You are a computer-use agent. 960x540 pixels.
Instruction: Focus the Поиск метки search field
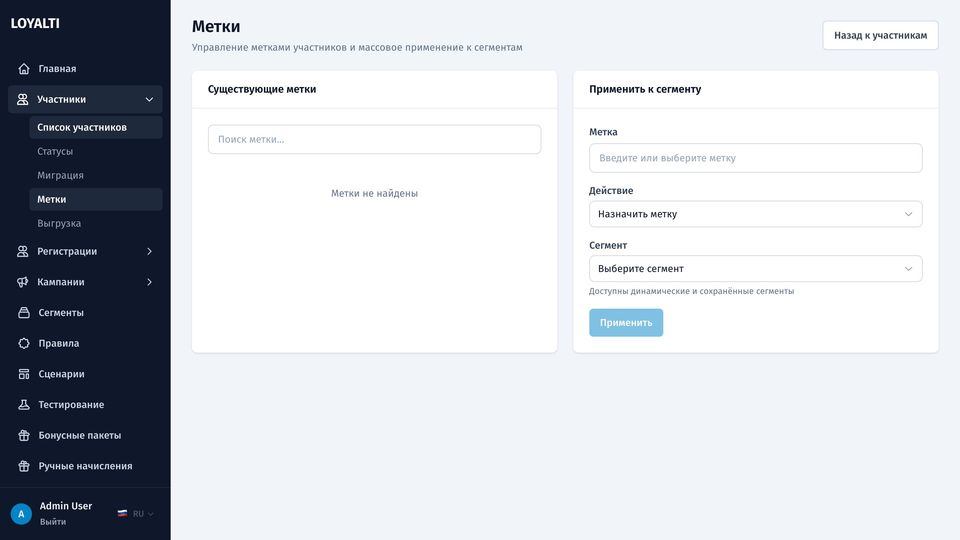pyautogui.click(x=375, y=140)
